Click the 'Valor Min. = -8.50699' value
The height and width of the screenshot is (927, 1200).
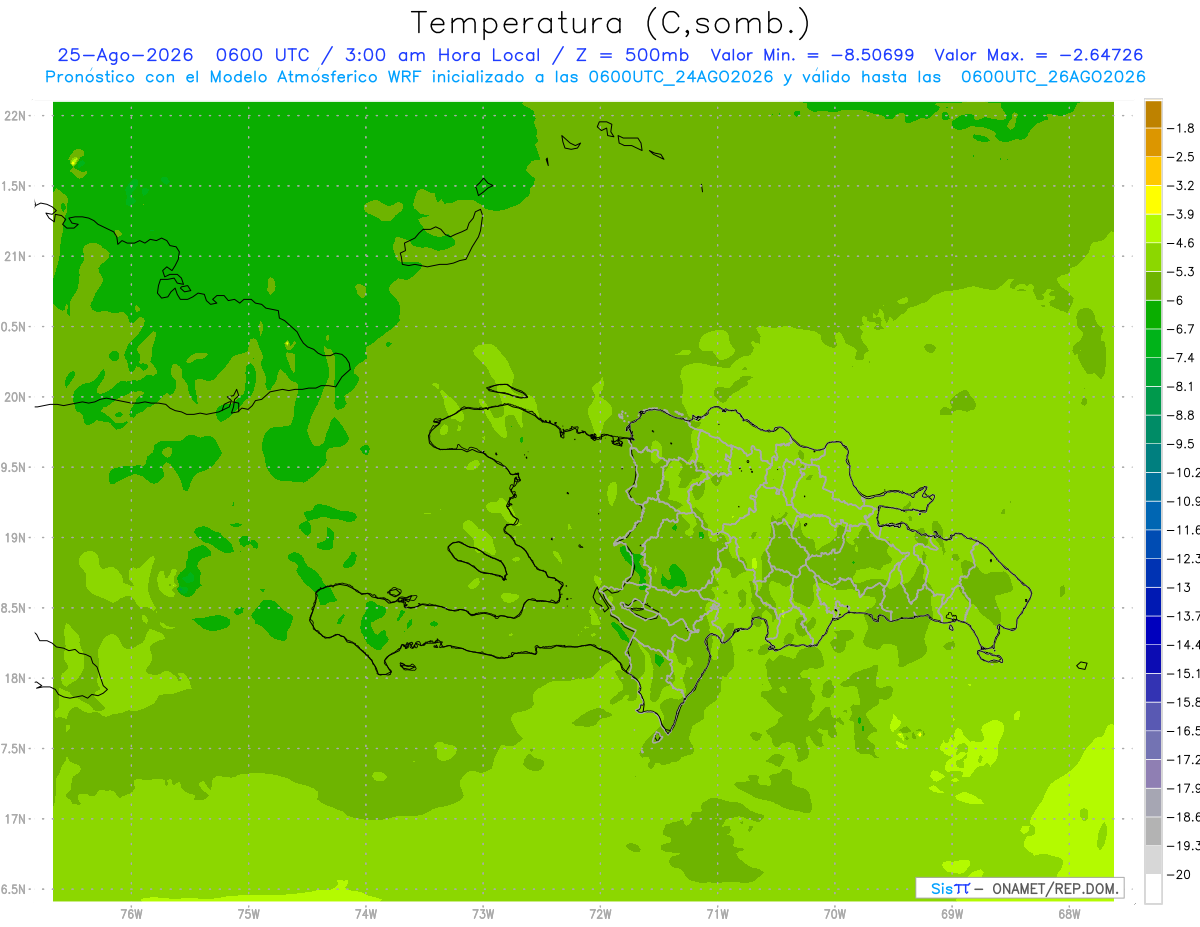click(x=812, y=55)
